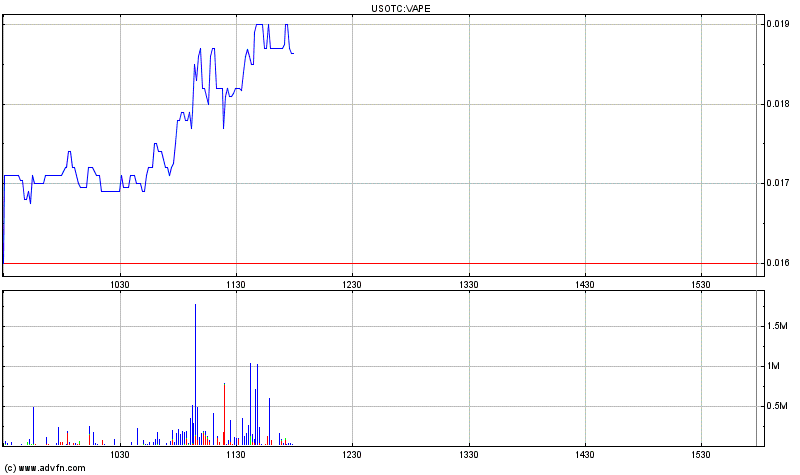Click the 0.5M volume axis label
800x475 pixels.
click(x=777, y=406)
